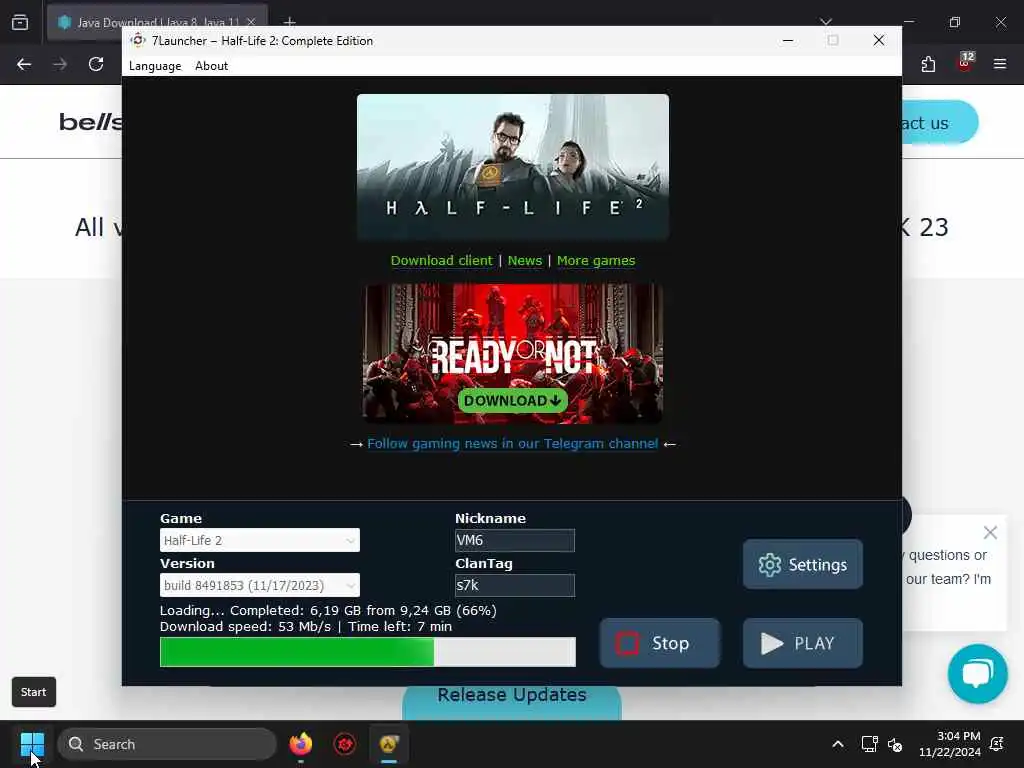
Task: Click the ClanTag field containing s7k
Action: click(x=515, y=585)
